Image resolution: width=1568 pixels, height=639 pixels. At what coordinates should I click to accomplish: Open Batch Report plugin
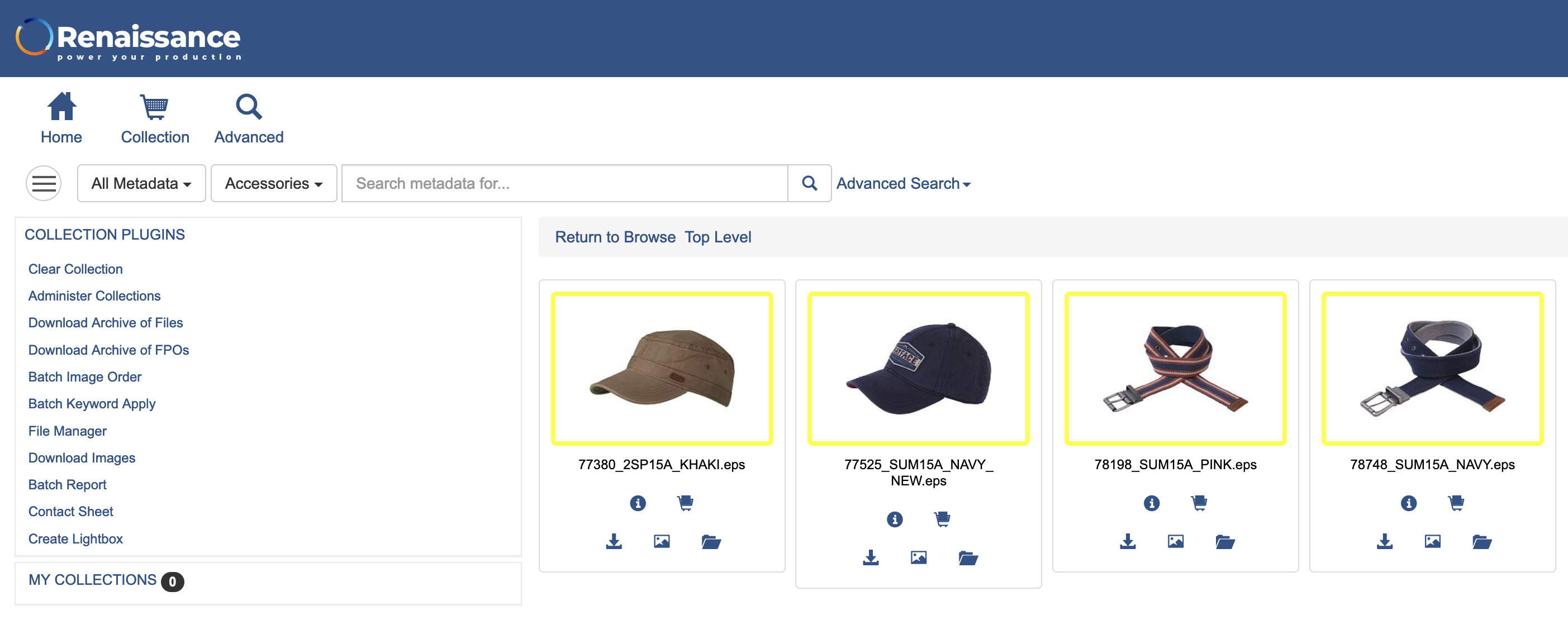click(67, 484)
